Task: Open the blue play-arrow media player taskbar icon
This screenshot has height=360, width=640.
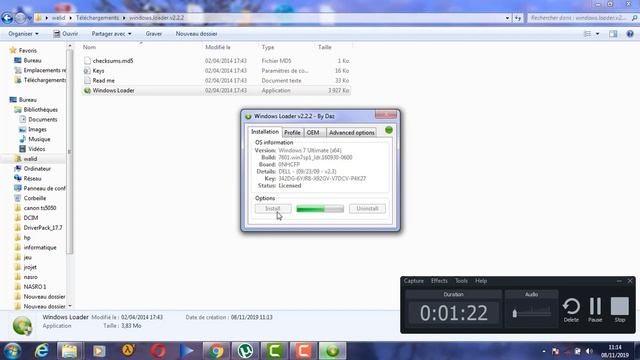Action: 187,351
